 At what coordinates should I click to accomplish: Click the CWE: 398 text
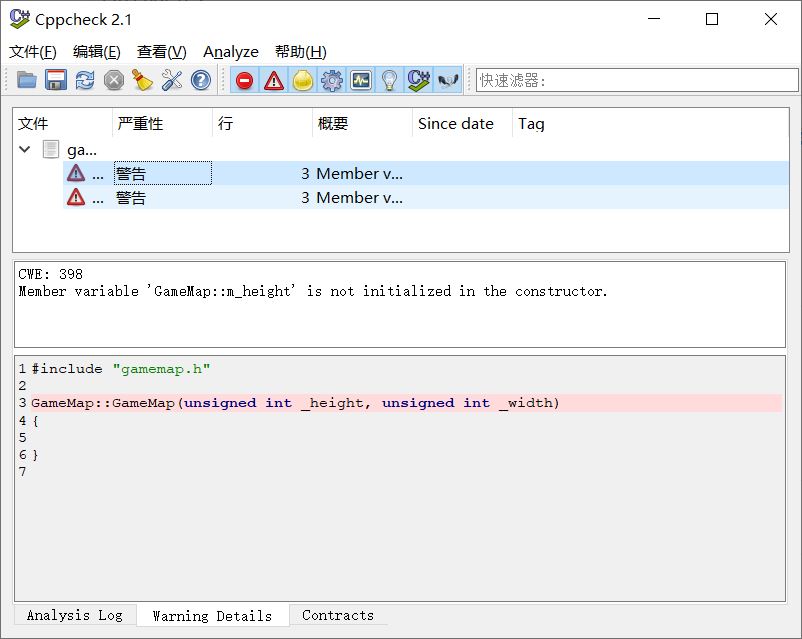click(x=51, y=274)
